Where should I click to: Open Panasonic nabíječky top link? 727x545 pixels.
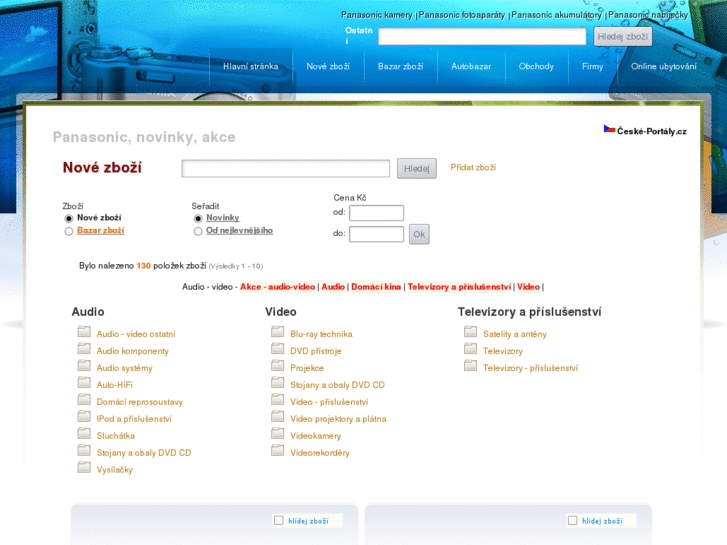tap(648, 15)
